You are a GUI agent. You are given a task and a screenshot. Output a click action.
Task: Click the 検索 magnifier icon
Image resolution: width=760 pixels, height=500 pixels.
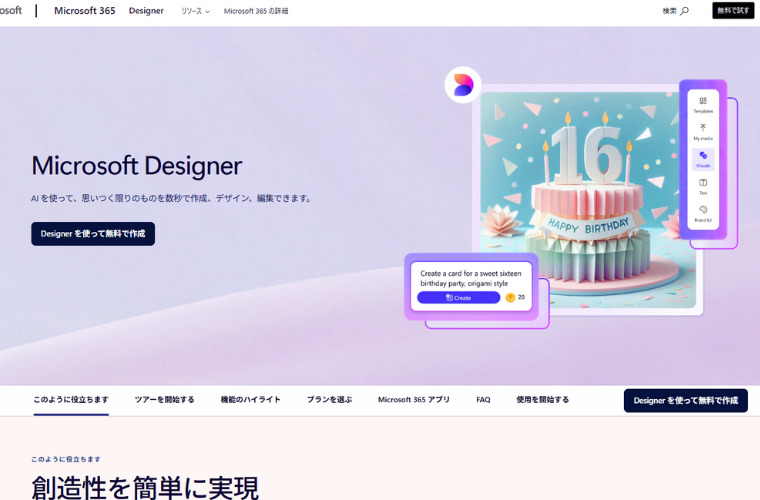click(x=684, y=11)
